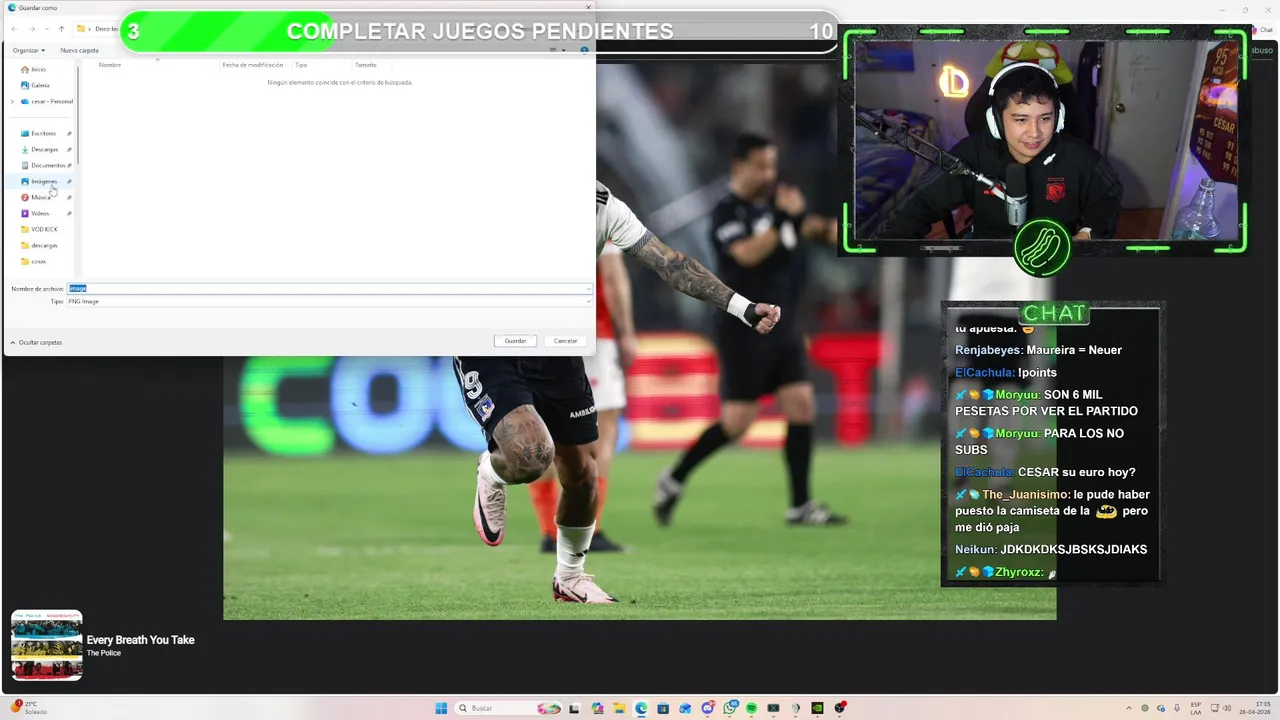The width and height of the screenshot is (1280, 720).
Task: Open the Organizar menu
Action: pyautogui.click(x=29, y=50)
